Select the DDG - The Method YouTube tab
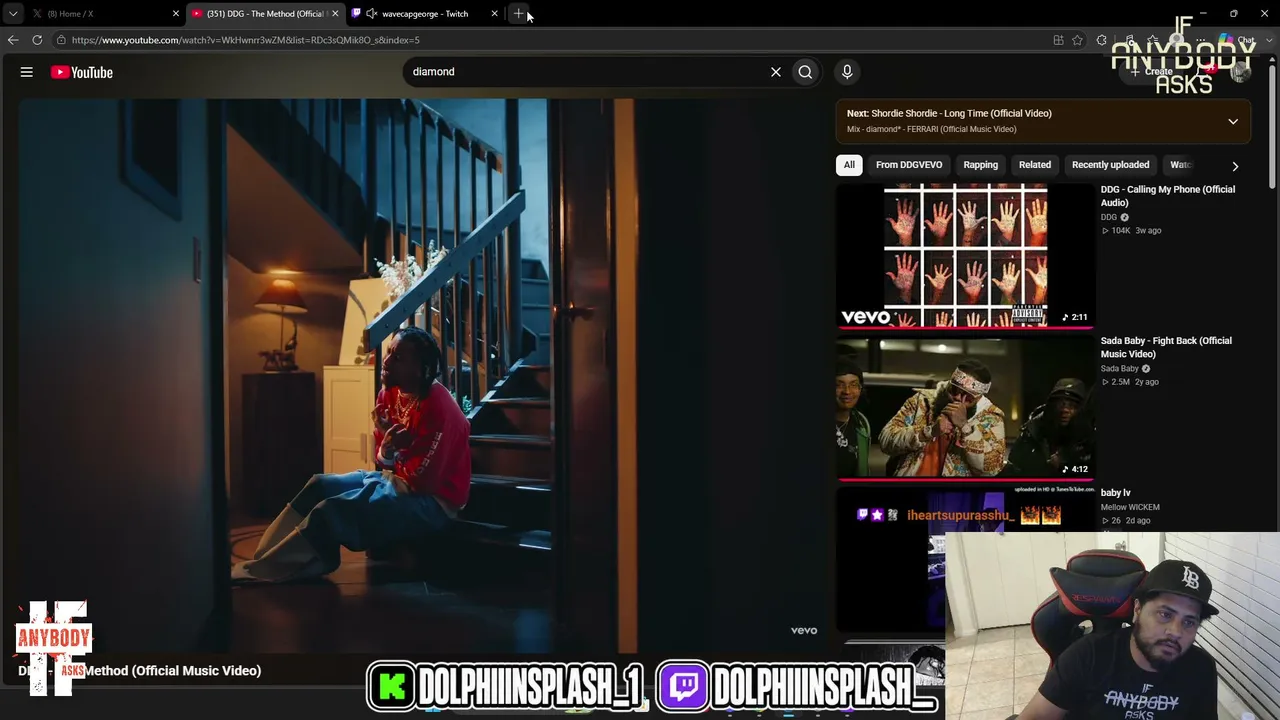Screen dimensions: 1280x720 265,14
